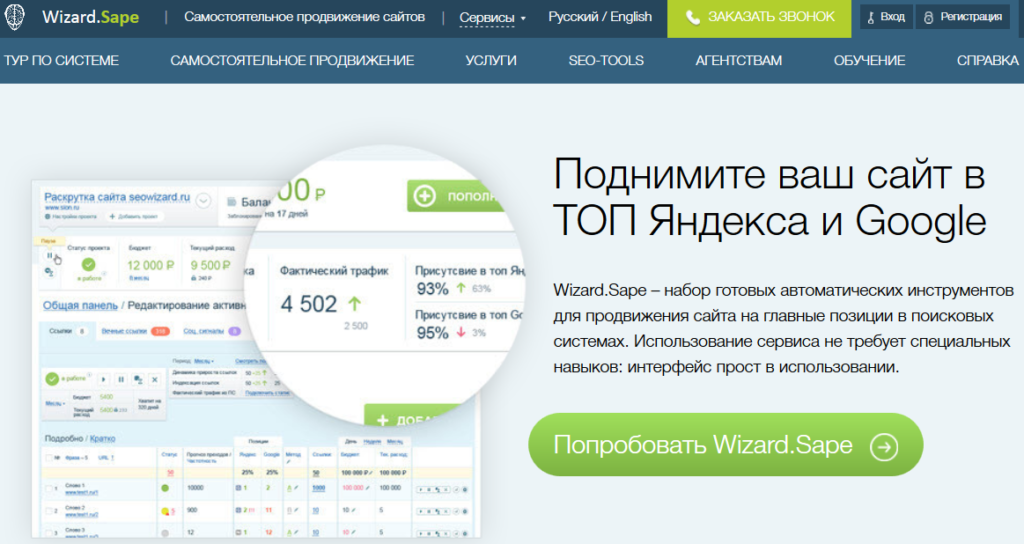Click the Общая панель breadcrumb link

click(x=80, y=305)
